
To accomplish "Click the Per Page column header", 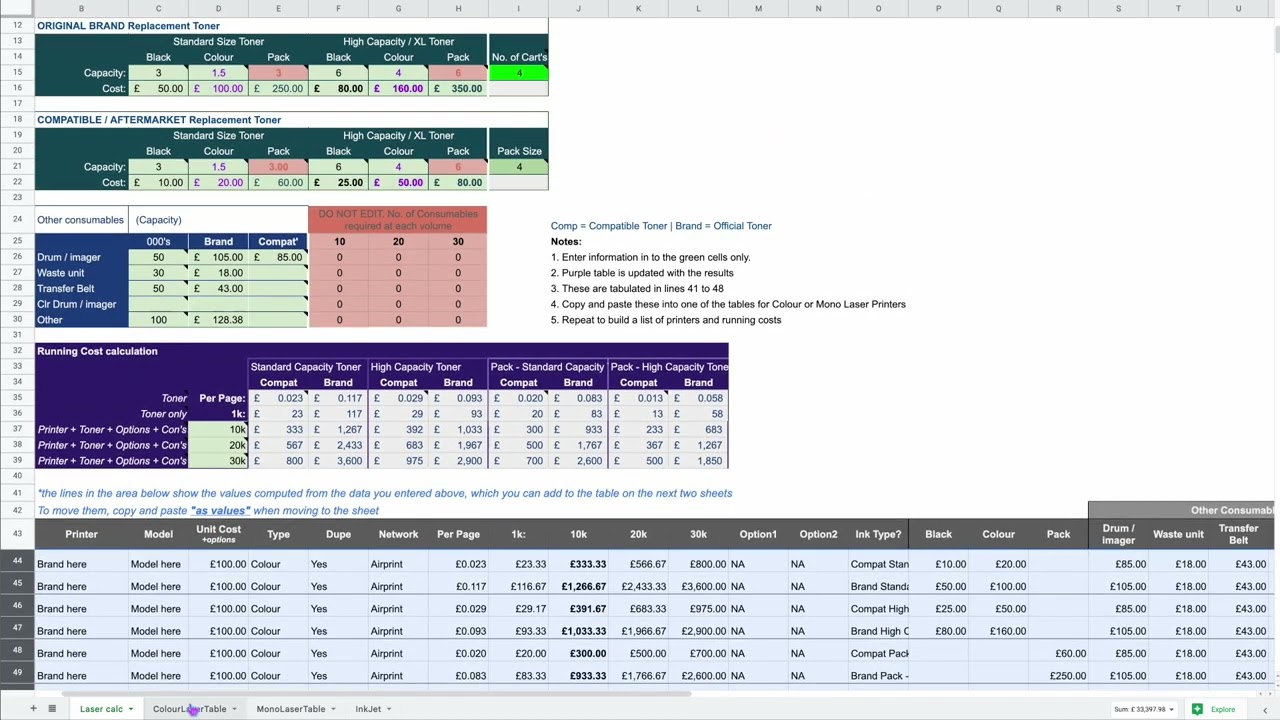I will pyautogui.click(x=458, y=534).
